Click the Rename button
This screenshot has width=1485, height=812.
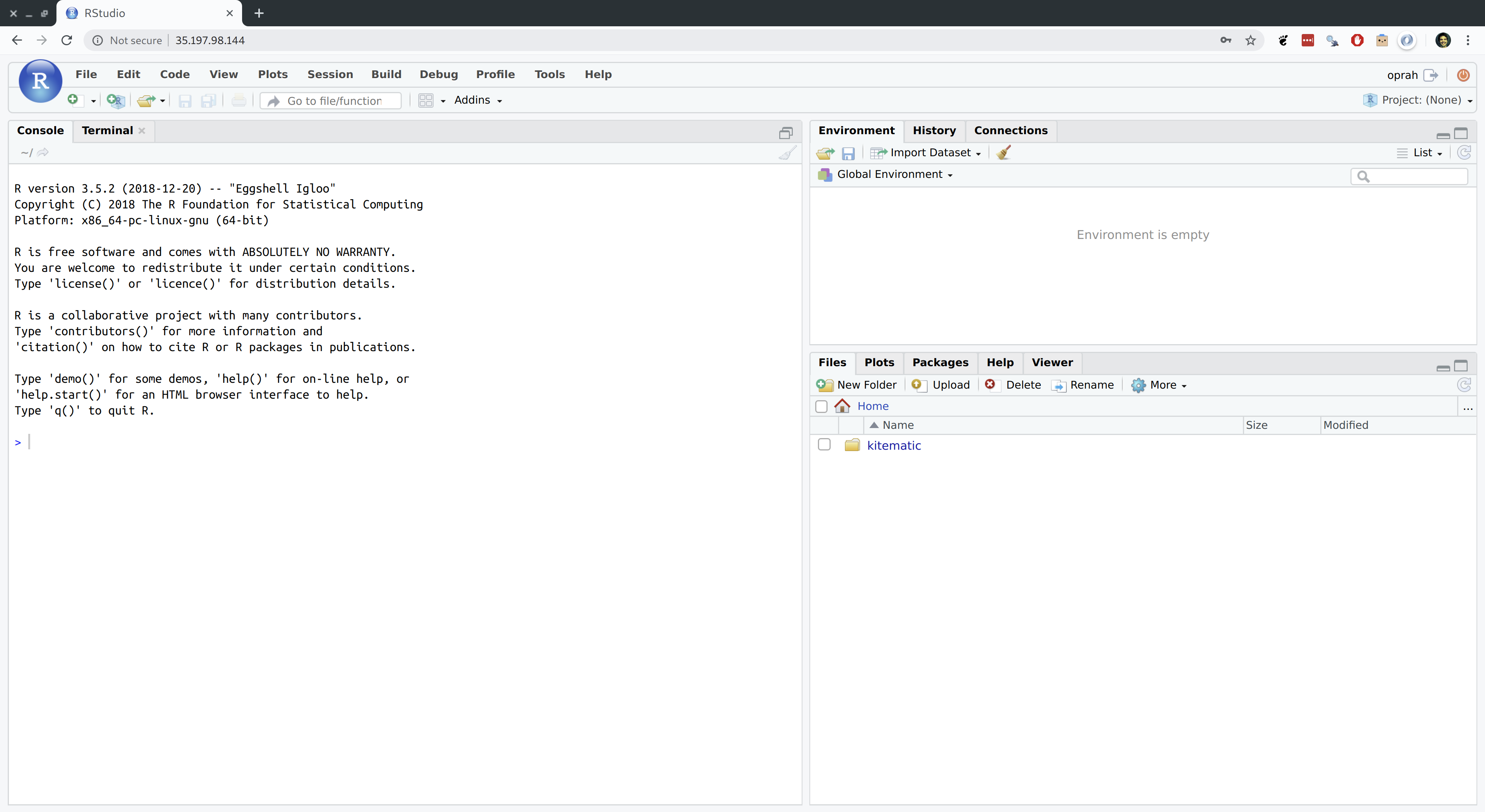pyautogui.click(x=1083, y=385)
